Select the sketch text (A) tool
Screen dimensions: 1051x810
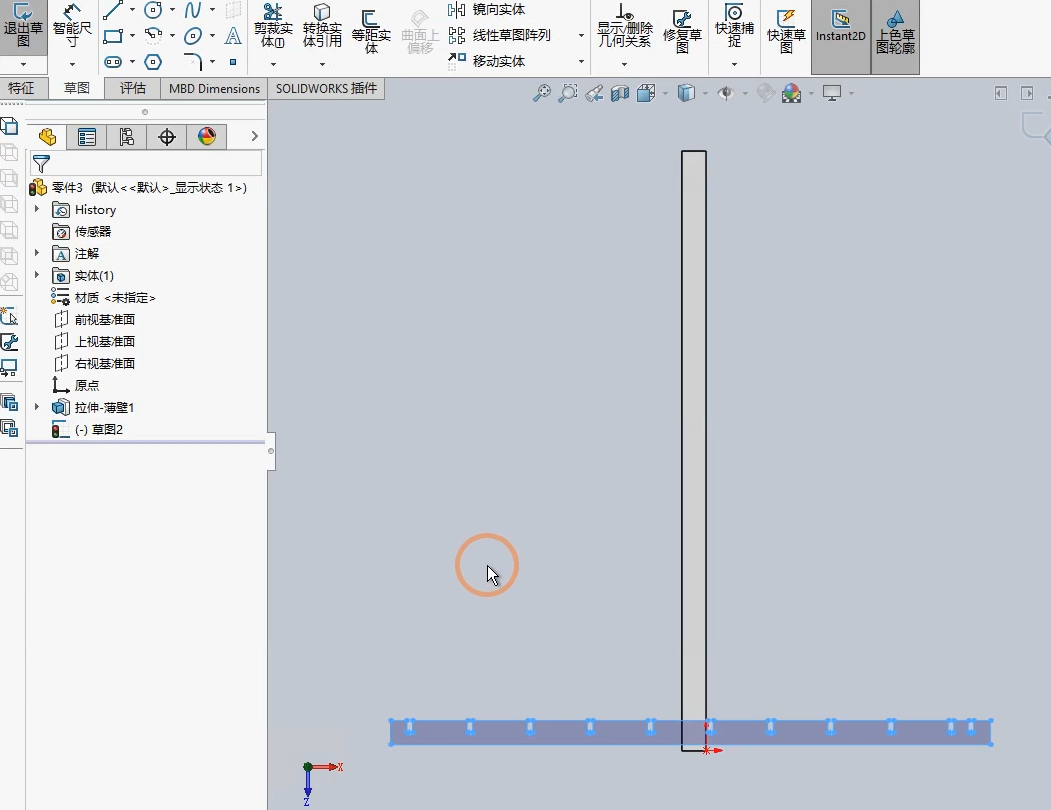click(x=233, y=36)
